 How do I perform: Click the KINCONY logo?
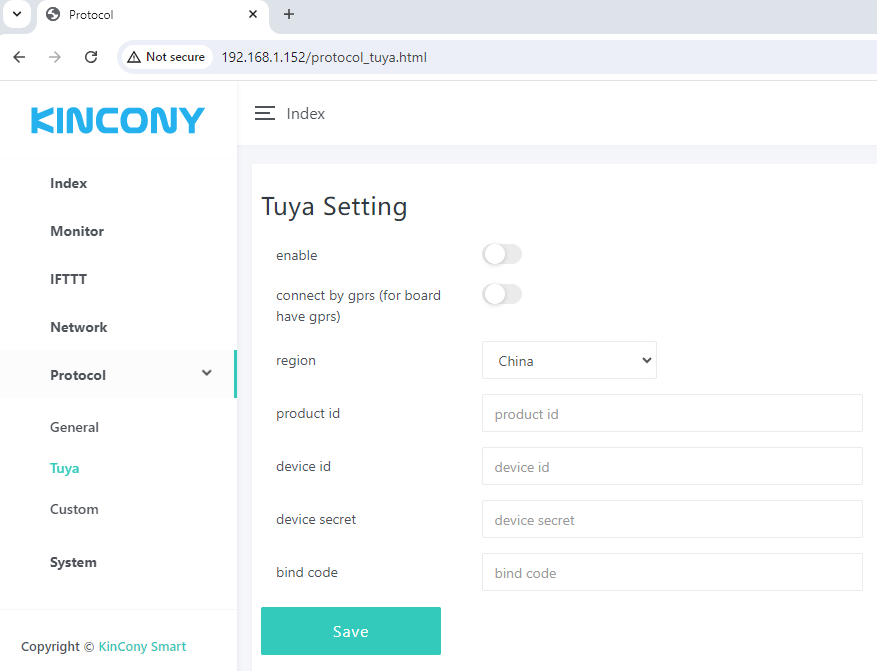click(x=118, y=121)
